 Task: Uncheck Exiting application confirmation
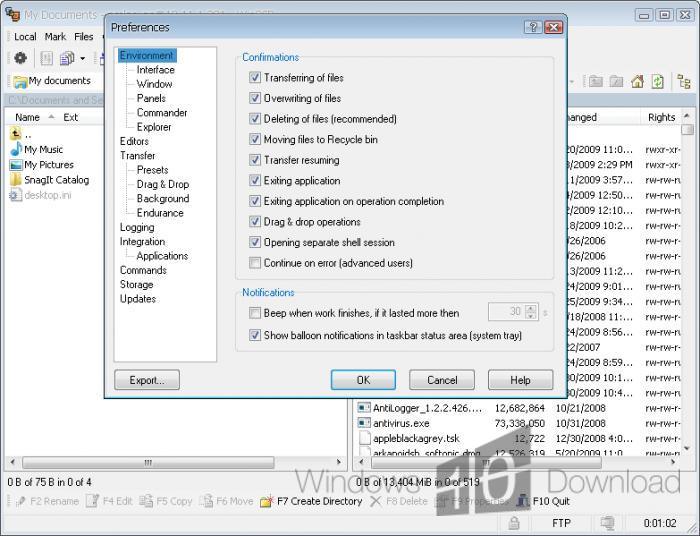tap(254, 180)
